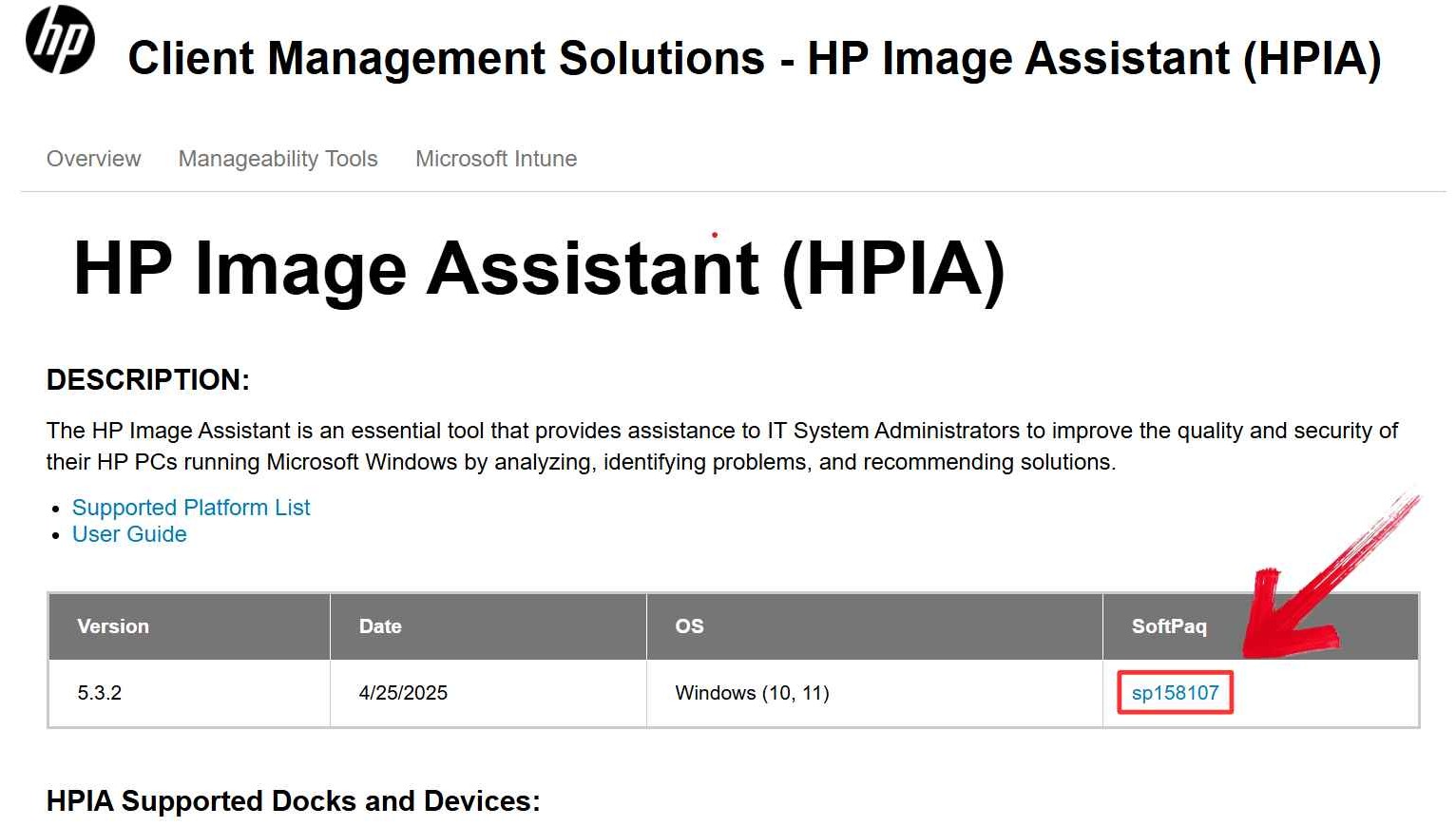Click the DESCRIPTION section heading
Viewport: 1456px width, 827px height.
(147, 379)
